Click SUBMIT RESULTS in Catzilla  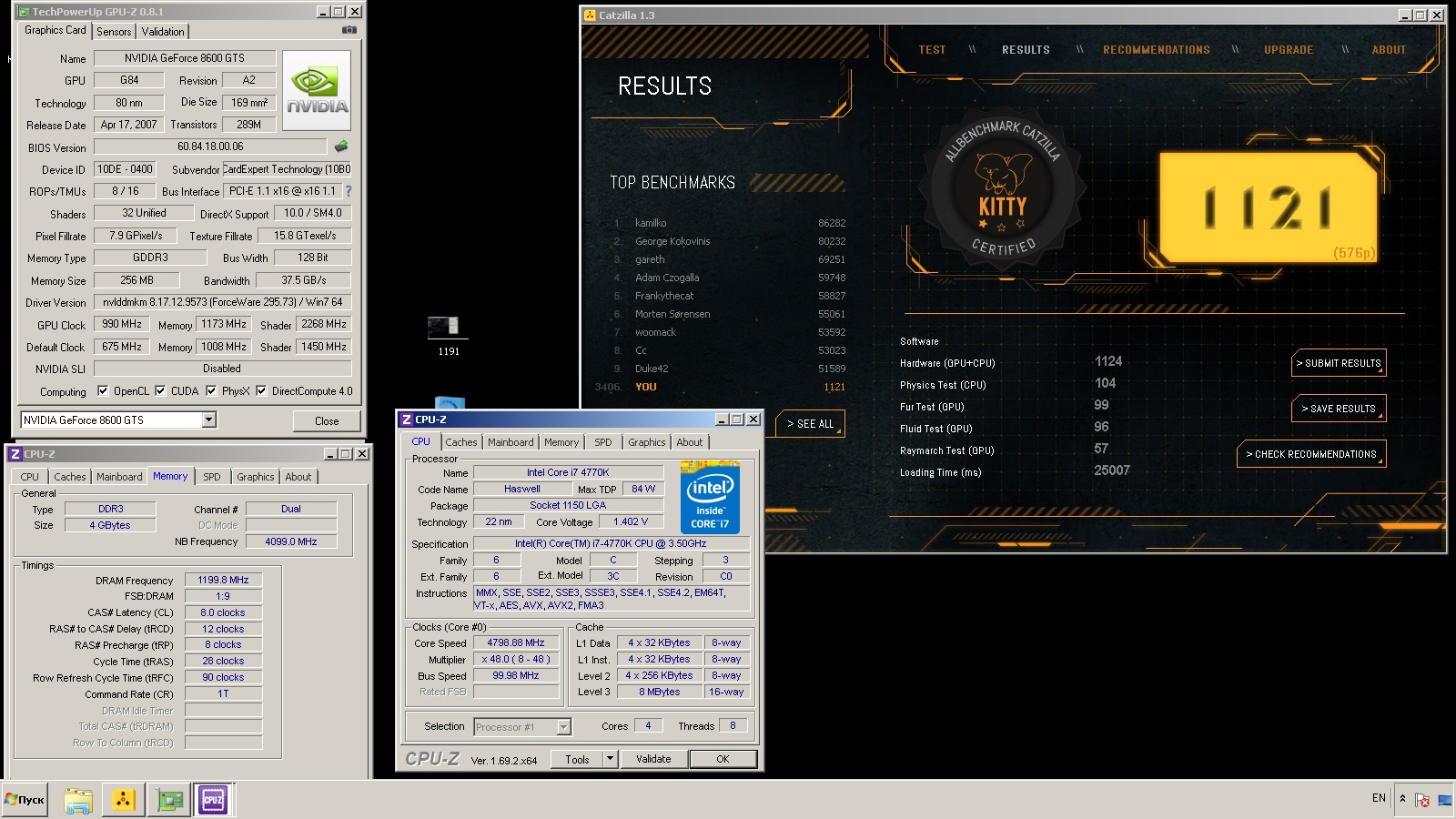[x=1339, y=363]
